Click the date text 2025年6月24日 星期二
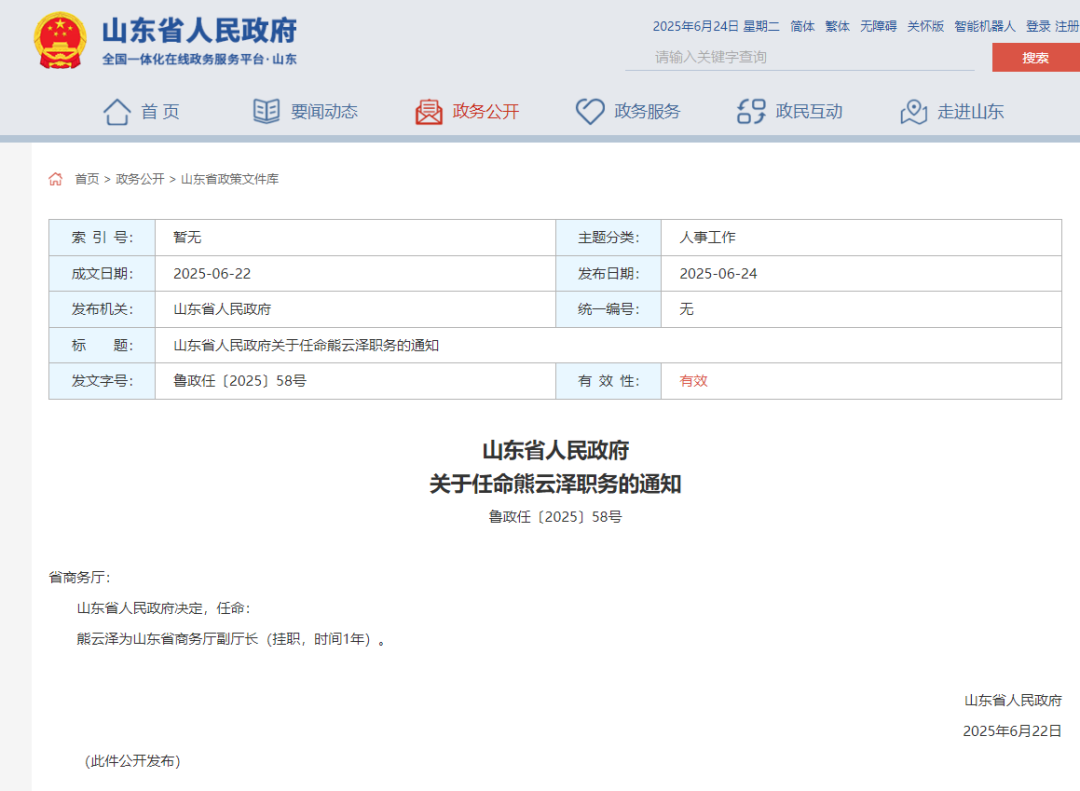1080x791 pixels. tap(716, 26)
